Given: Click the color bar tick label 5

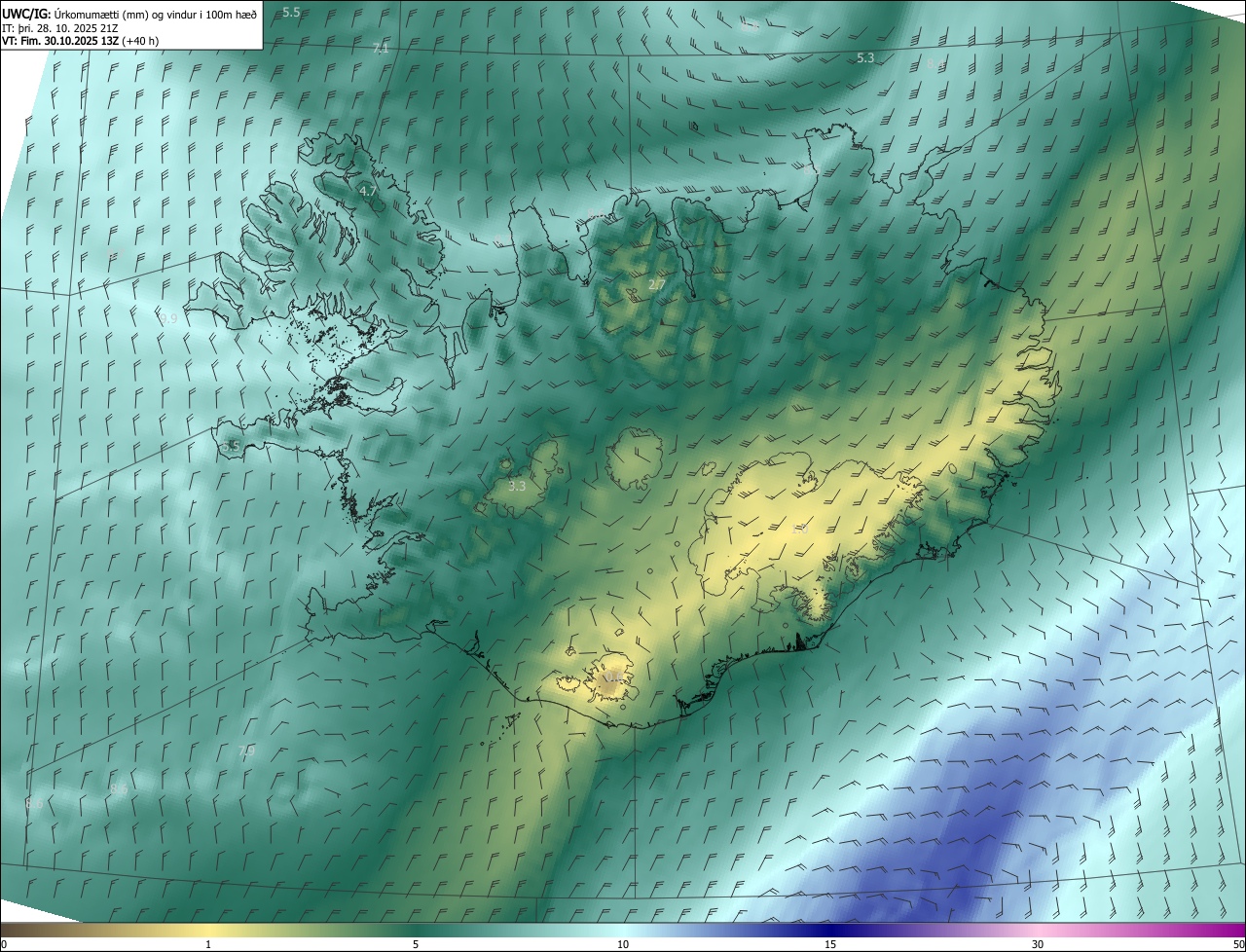Looking at the screenshot, I should pyautogui.click(x=416, y=944).
